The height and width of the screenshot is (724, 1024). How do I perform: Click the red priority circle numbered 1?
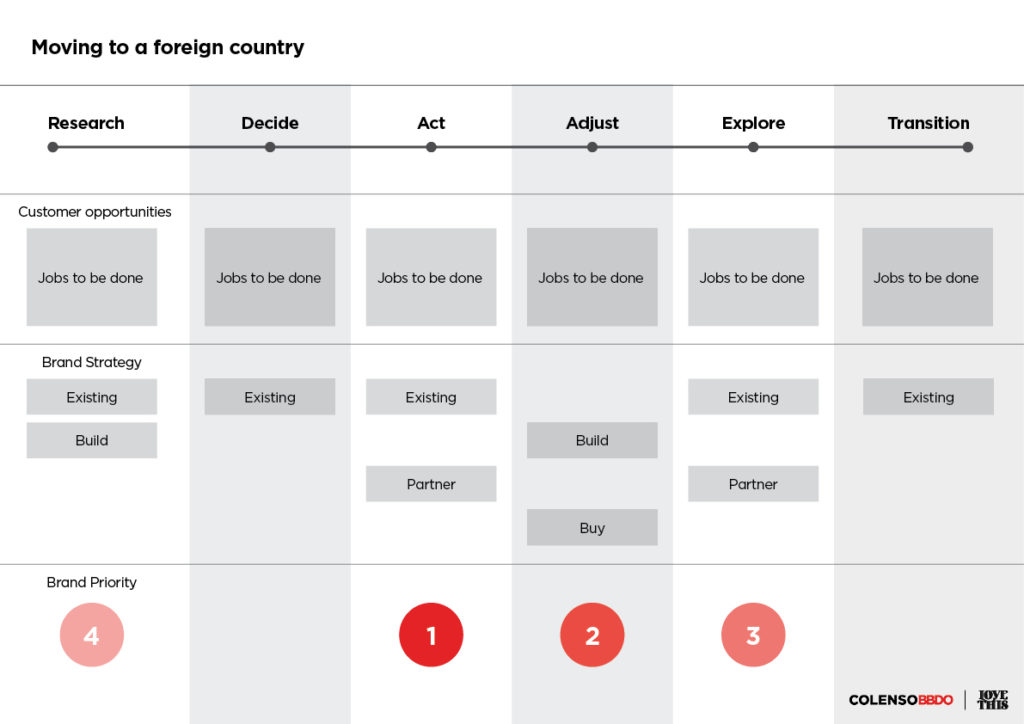(x=431, y=635)
